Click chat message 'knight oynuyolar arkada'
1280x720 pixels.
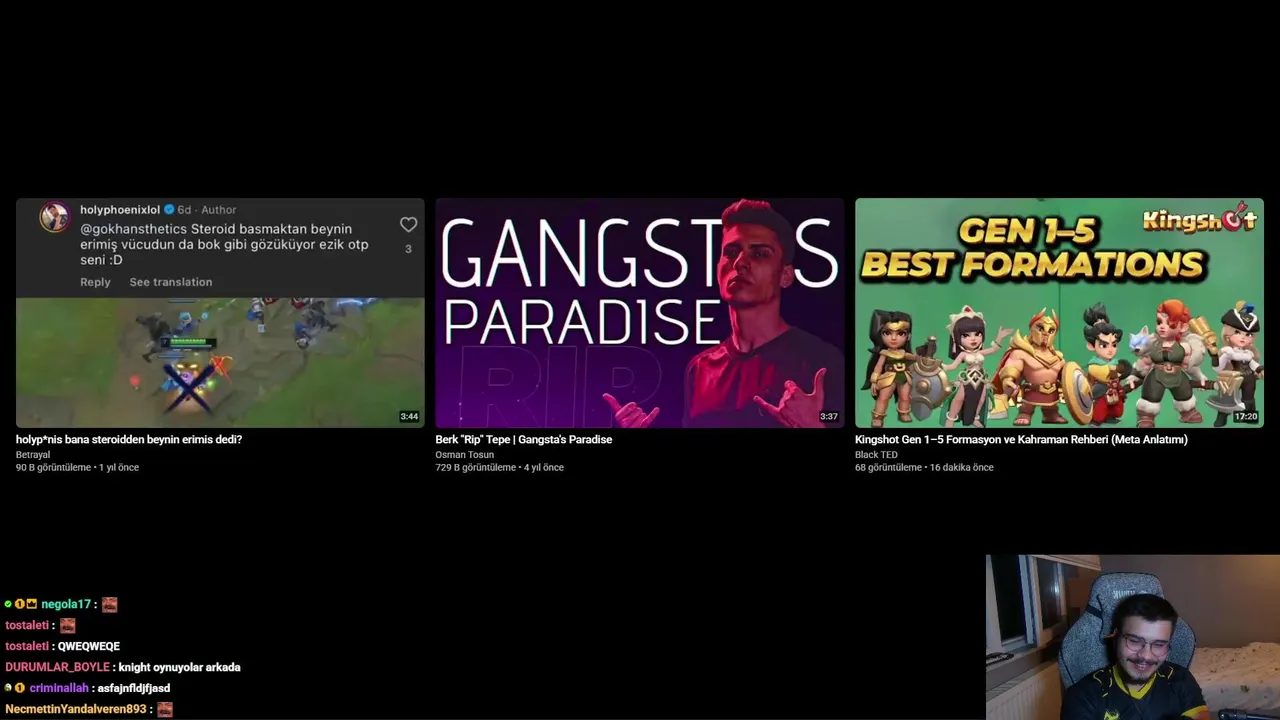point(179,667)
